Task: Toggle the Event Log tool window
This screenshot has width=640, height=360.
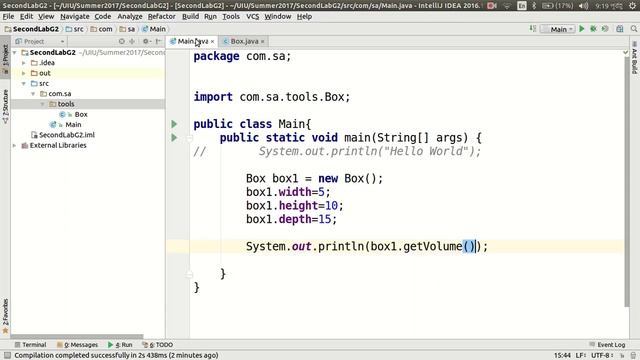Action: (x=607, y=344)
